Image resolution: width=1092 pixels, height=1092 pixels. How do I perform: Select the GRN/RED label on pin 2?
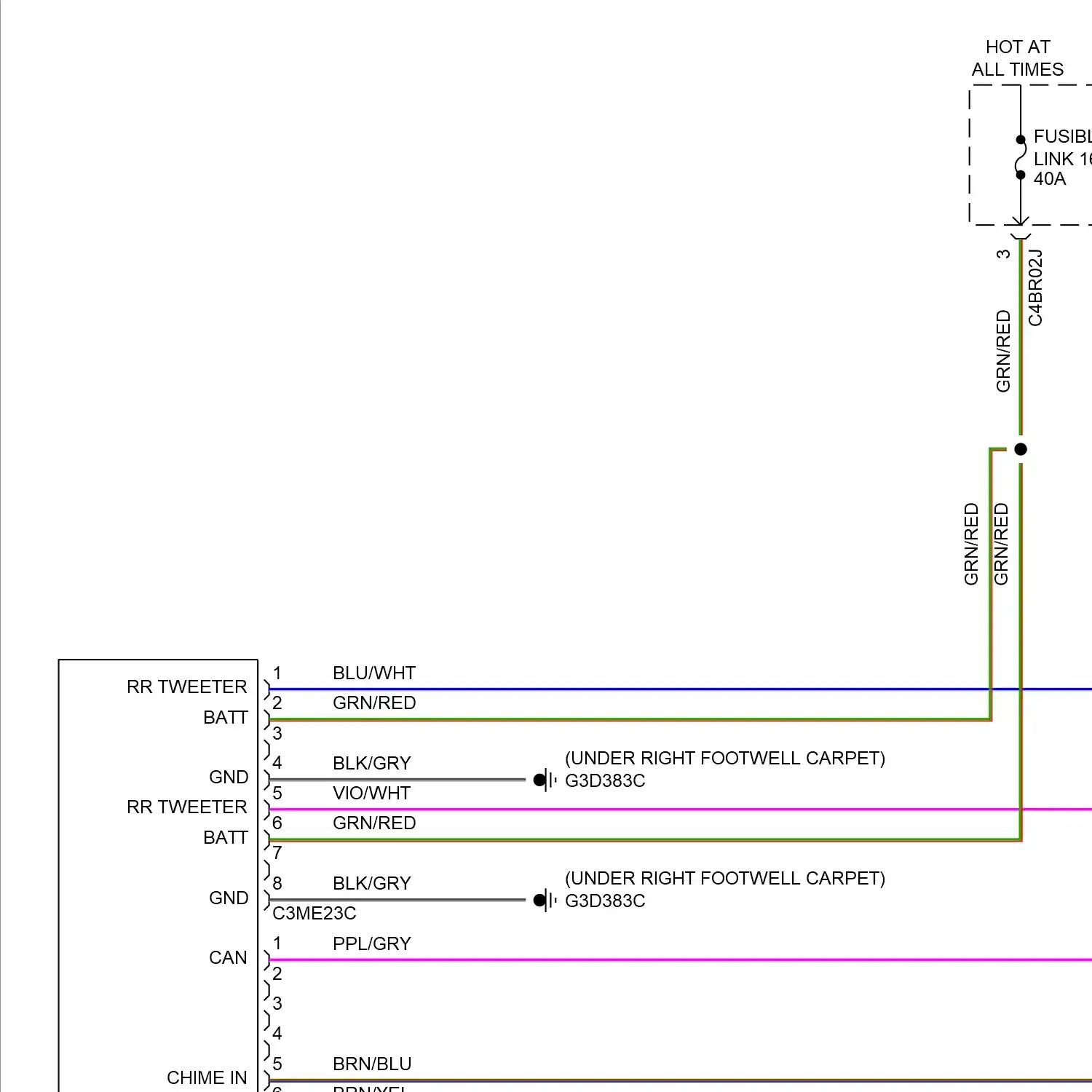(374, 703)
